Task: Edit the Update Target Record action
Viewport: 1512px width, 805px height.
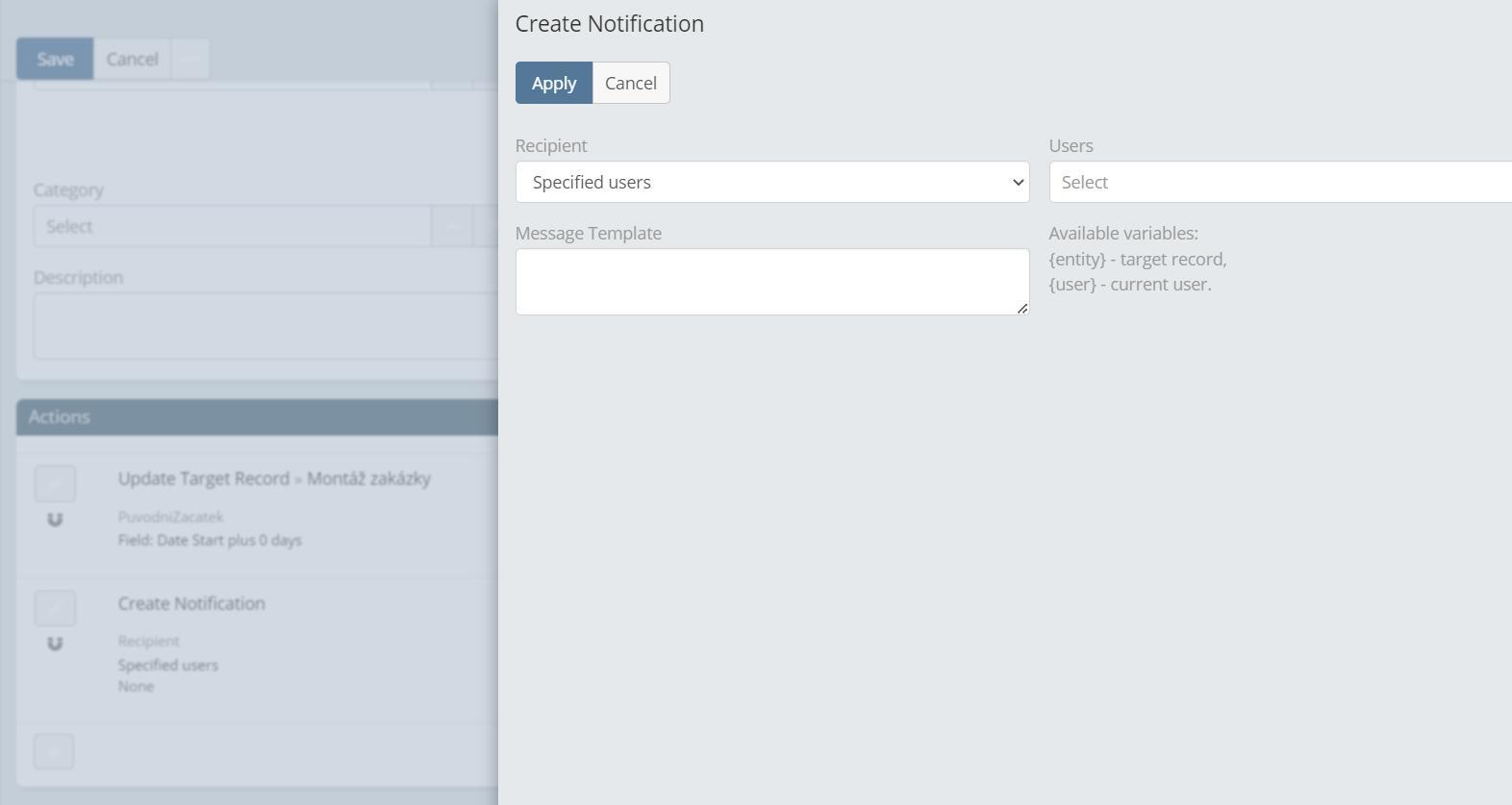Action: click(x=55, y=484)
